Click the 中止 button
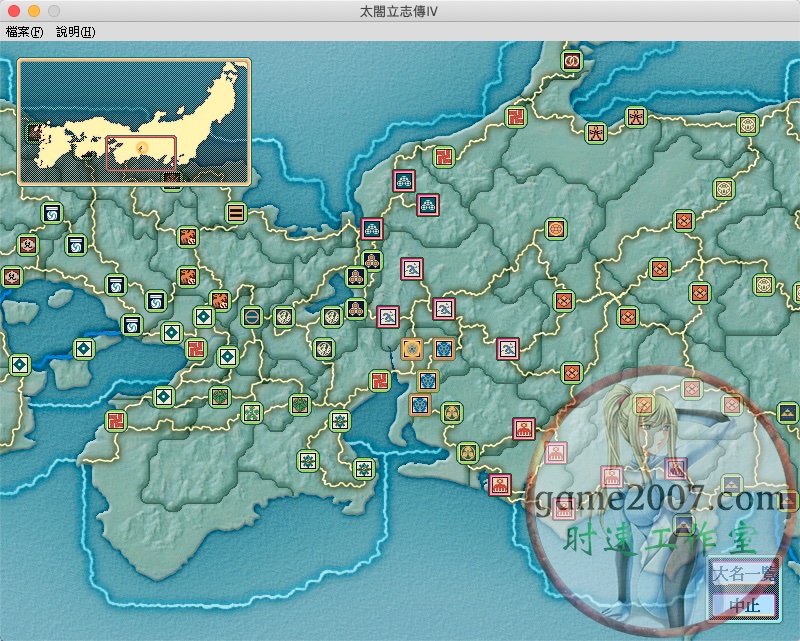The height and width of the screenshot is (641, 800). [744, 605]
